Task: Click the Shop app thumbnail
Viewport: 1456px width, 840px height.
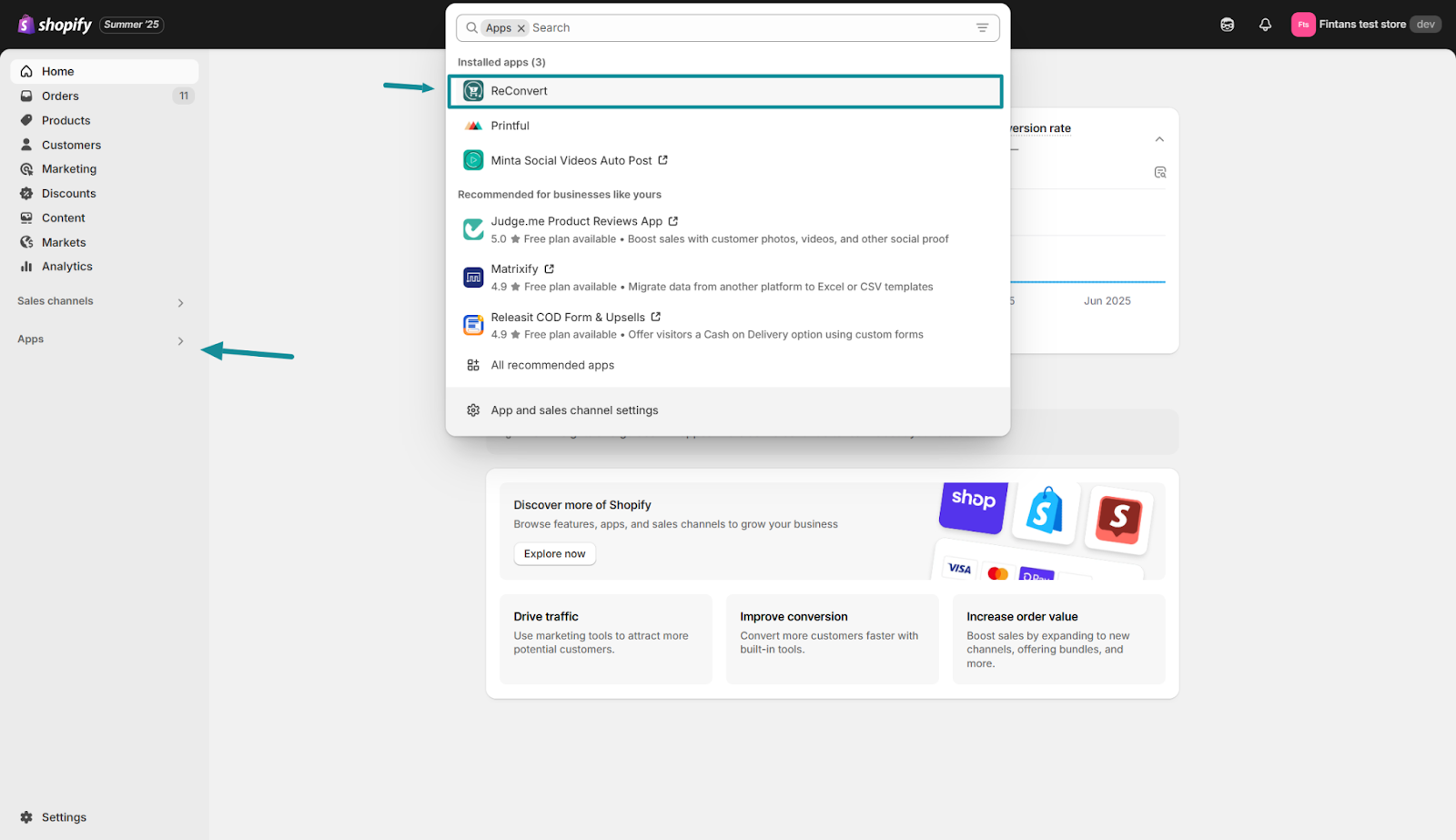Action: click(974, 507)
